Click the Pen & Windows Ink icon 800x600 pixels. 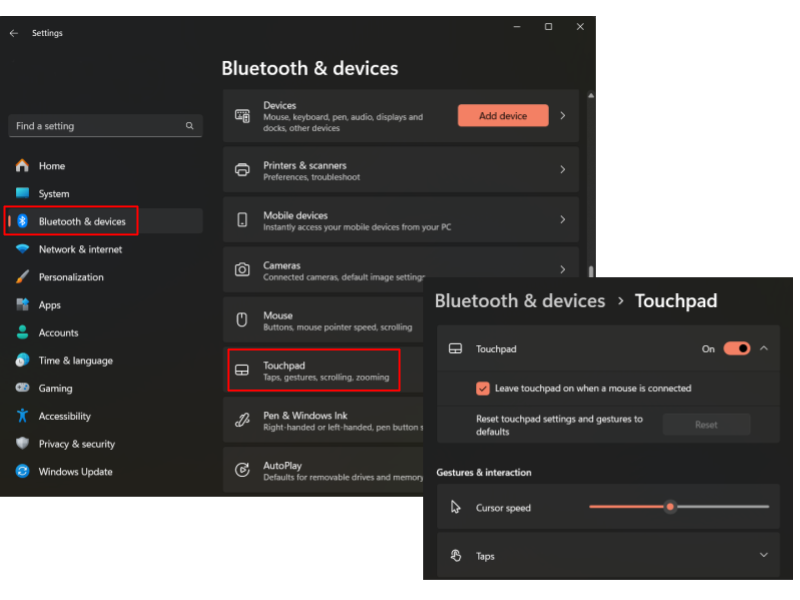click(x=242, y=420)
